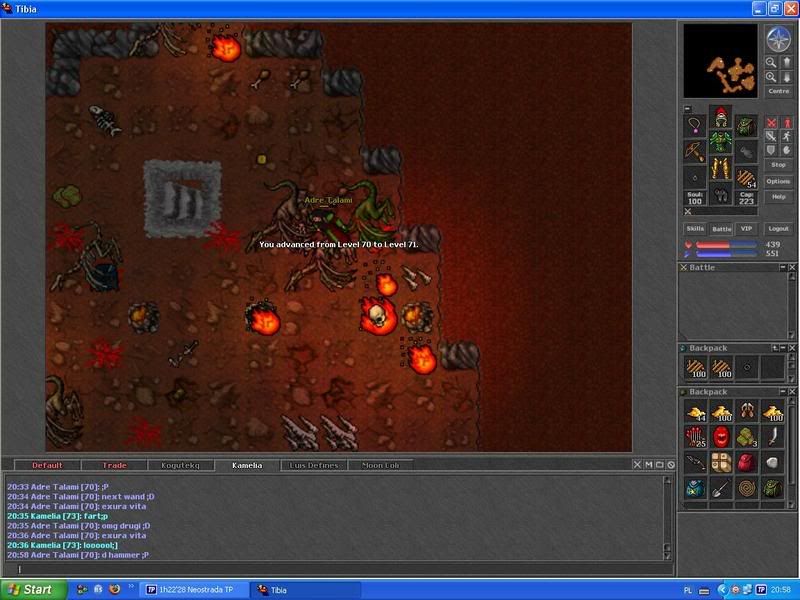Select the first 100 bolts stack

point(695,368)
